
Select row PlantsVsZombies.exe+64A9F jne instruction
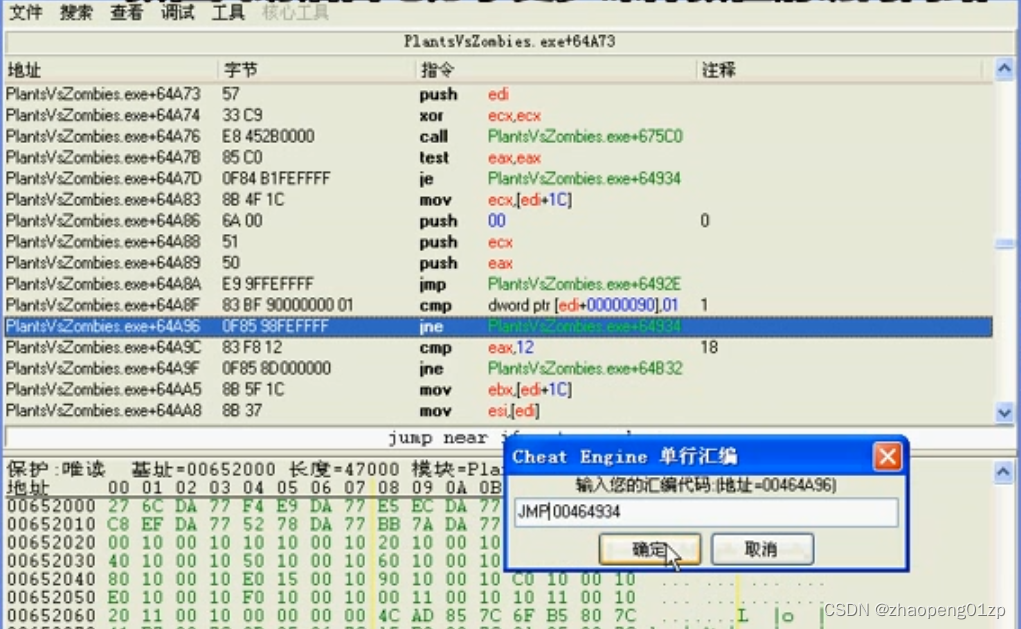(499, 369)
